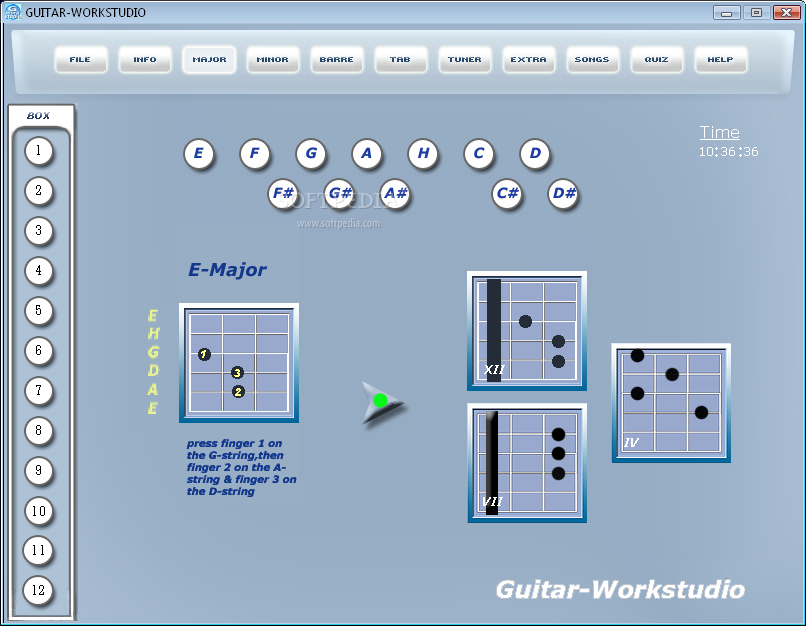Viewport: 806px width, 626px height.
Task: Click the E-Major chord title
Action: click(x=227, y=270)
